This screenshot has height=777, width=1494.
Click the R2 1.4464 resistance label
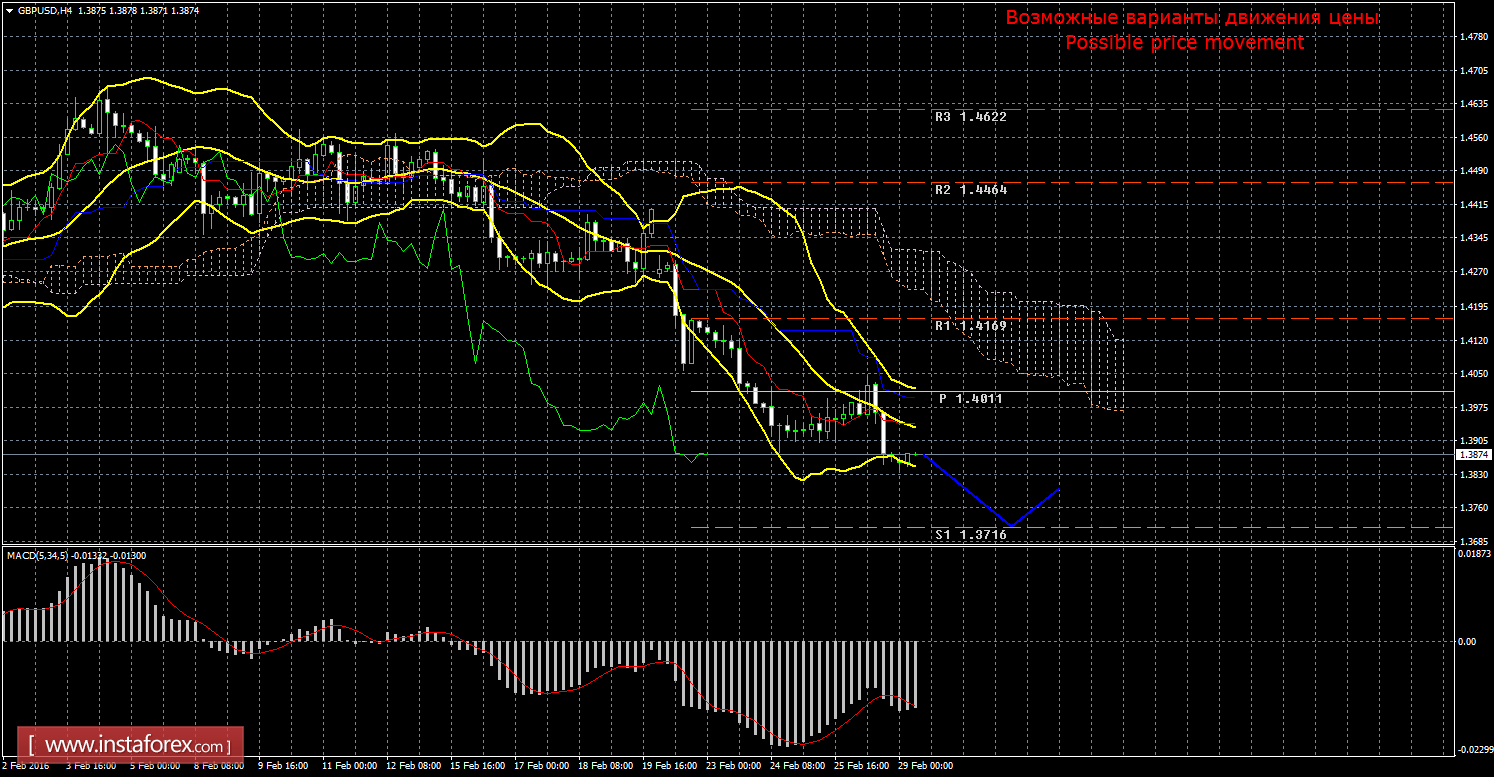(970, 189)
